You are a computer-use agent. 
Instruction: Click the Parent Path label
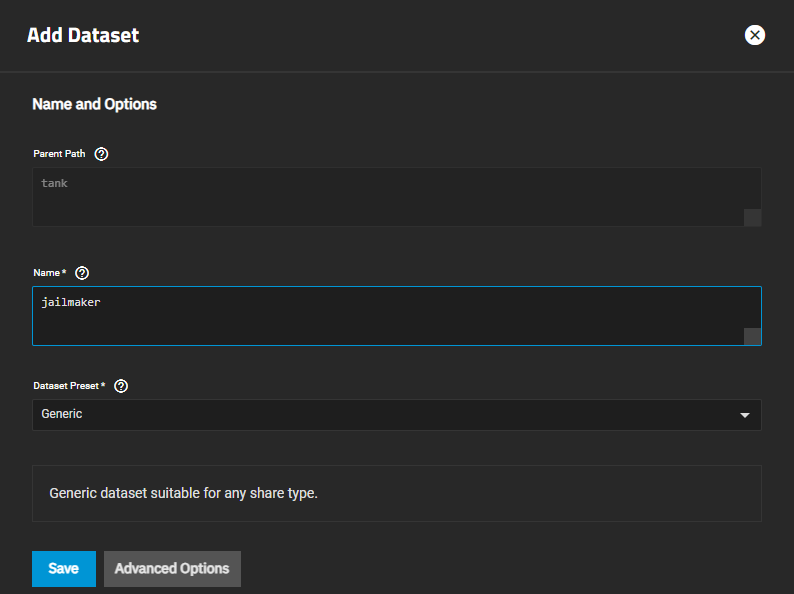coord(59,154)
